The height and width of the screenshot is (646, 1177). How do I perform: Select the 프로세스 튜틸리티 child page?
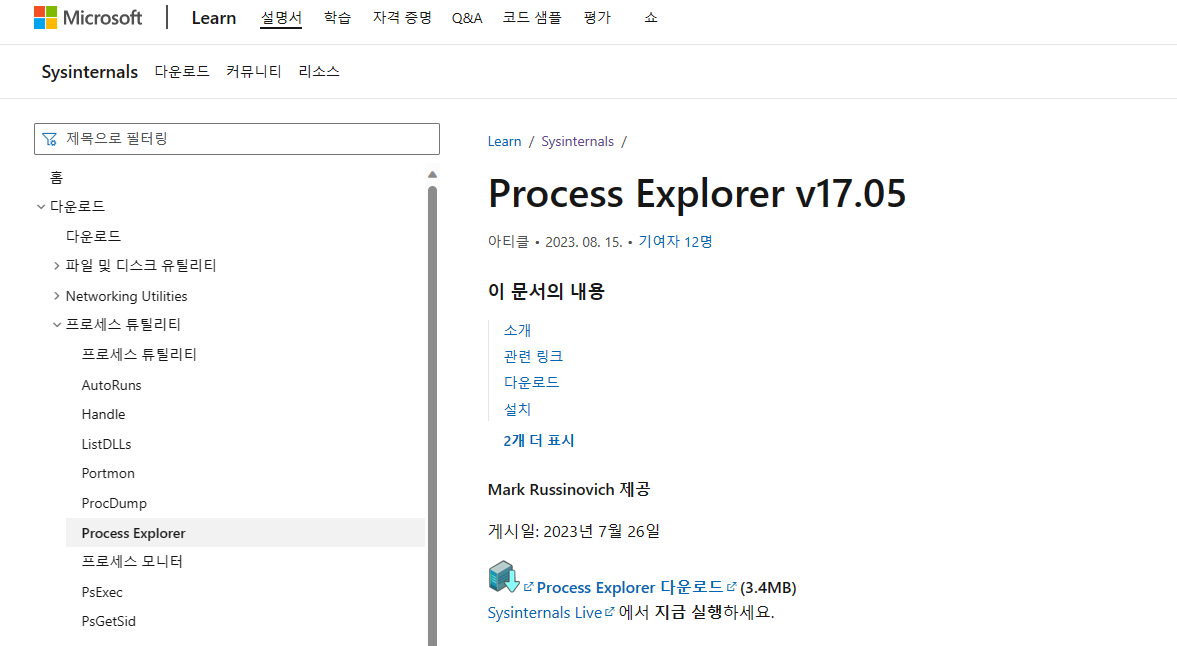point(139,354)
